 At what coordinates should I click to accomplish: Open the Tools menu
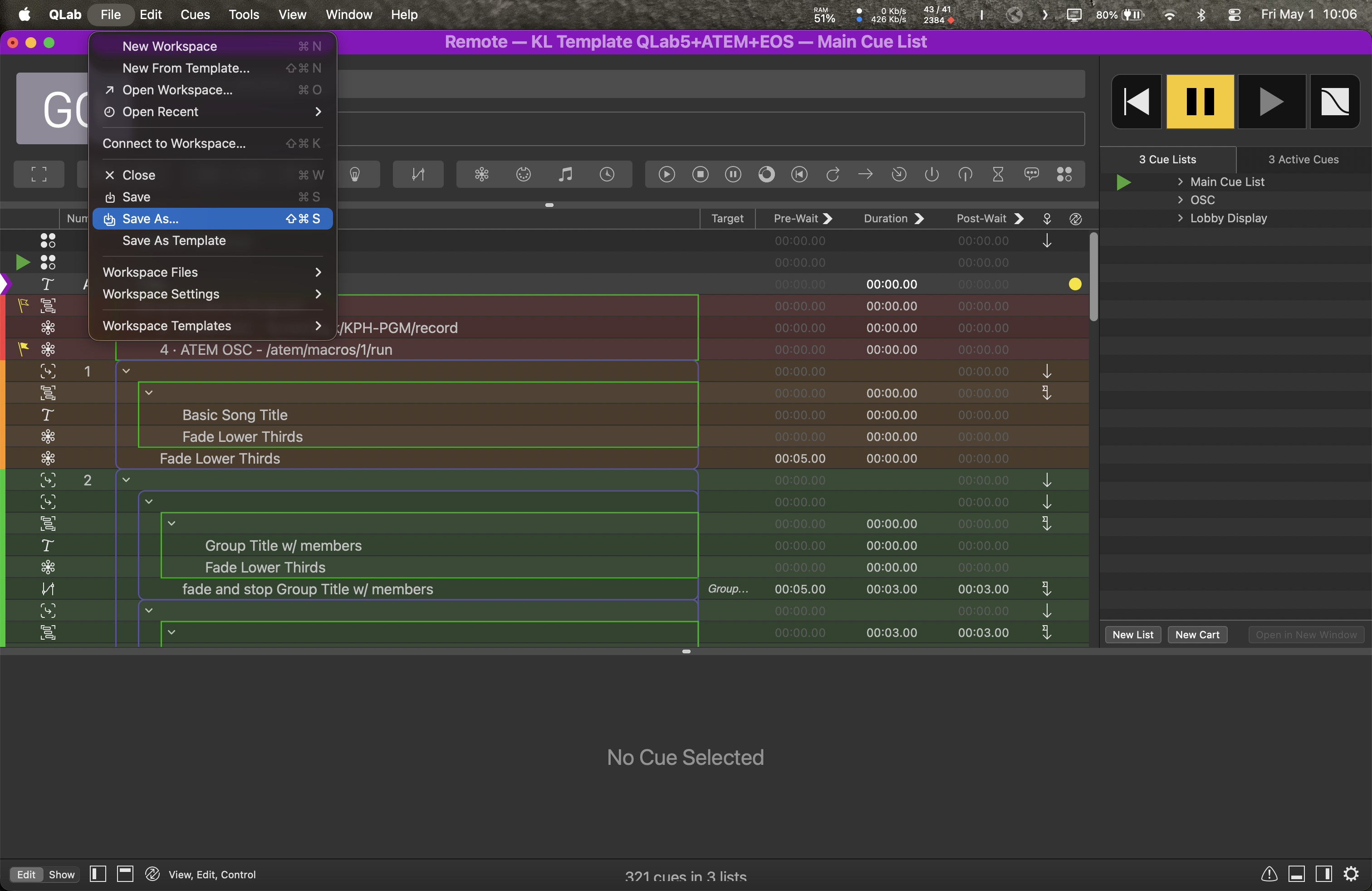[x=244, y=15]
